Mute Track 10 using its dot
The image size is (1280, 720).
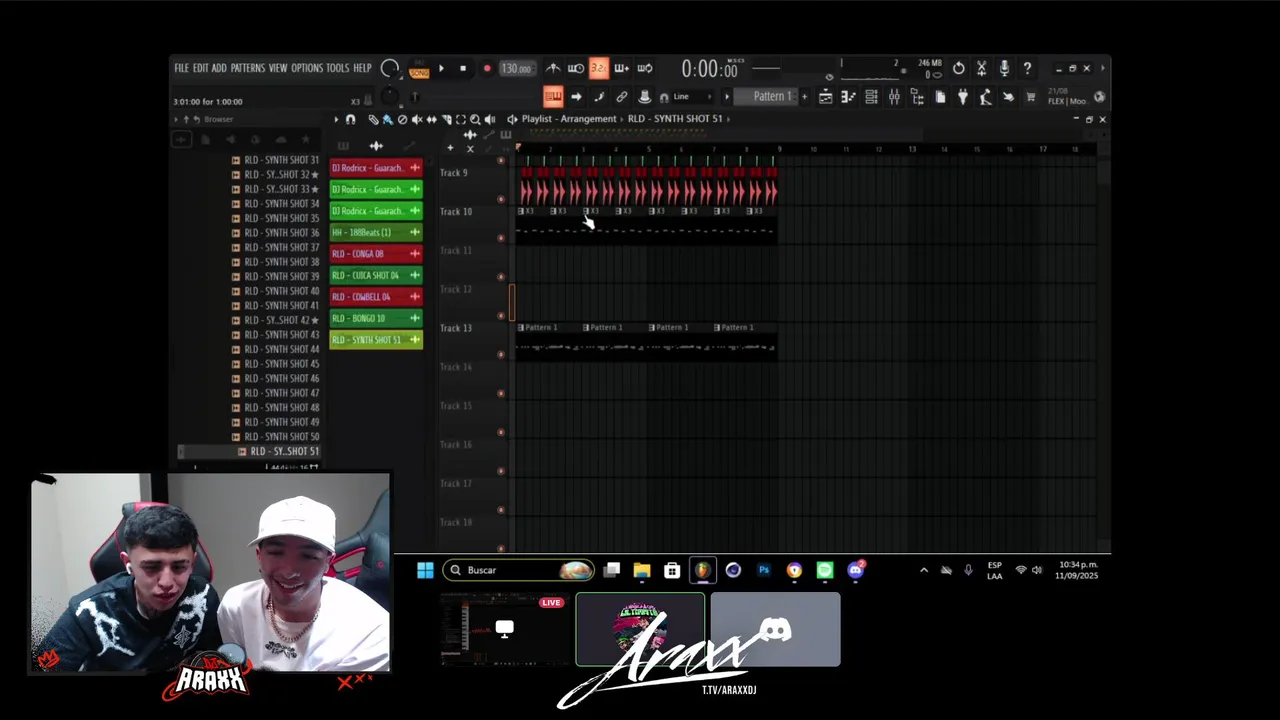point(501,238)
